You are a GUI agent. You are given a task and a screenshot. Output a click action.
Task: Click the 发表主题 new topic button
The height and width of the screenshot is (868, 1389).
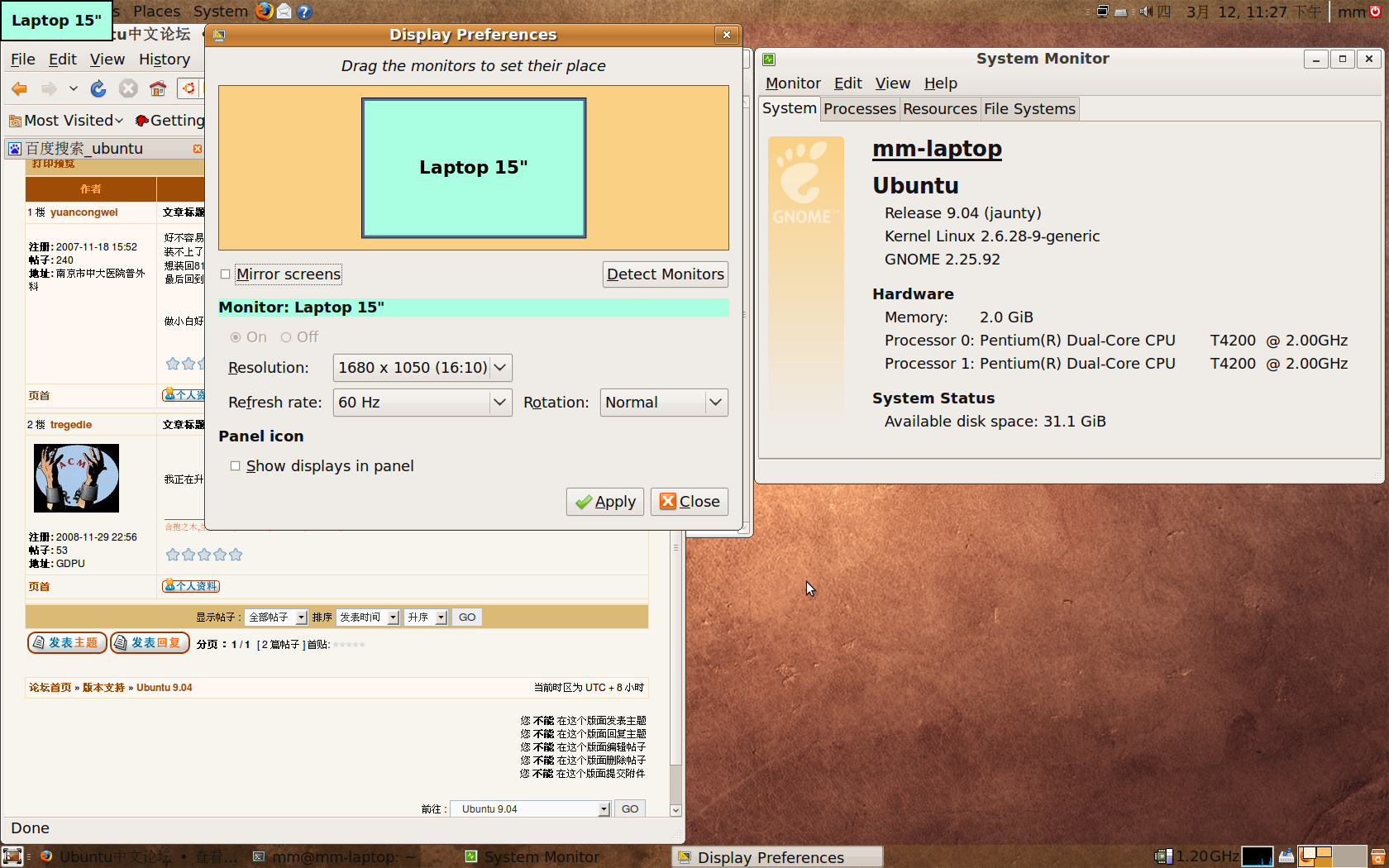coord(67,643)
